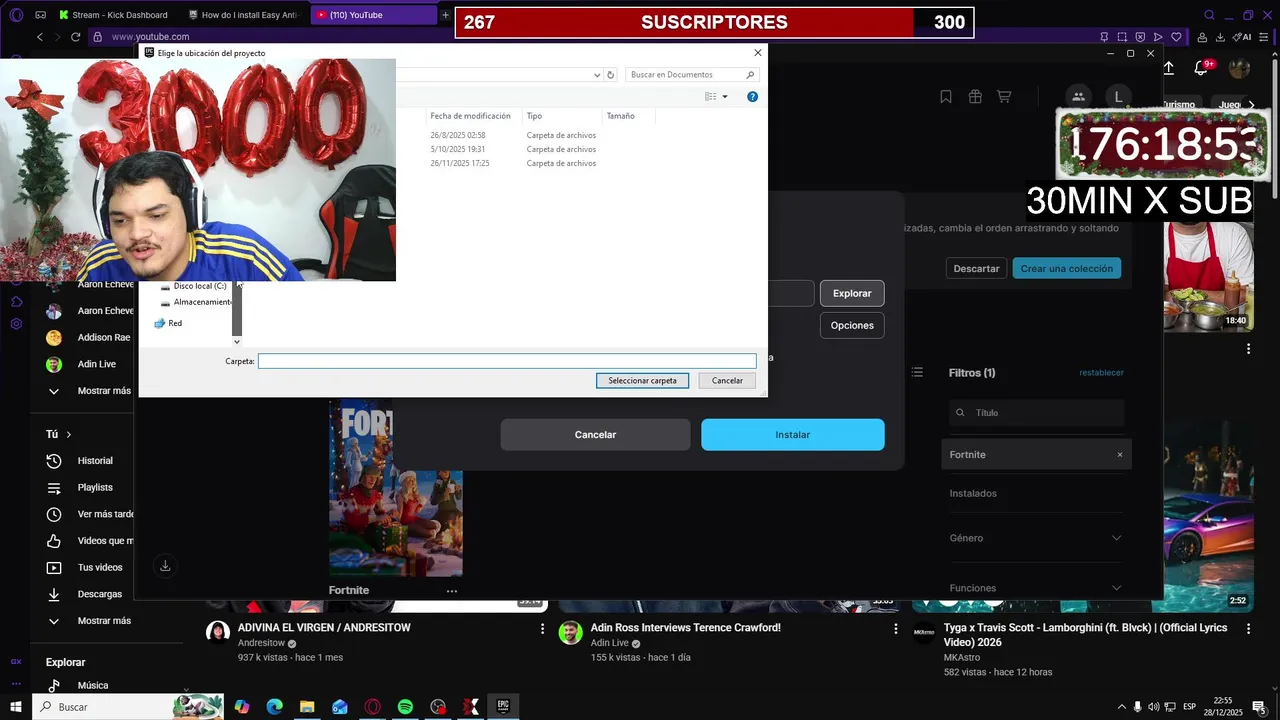The height and width of the screenshot is (720, 1280).
Task: Click restablecer filters link
Action: (1101, 373)
